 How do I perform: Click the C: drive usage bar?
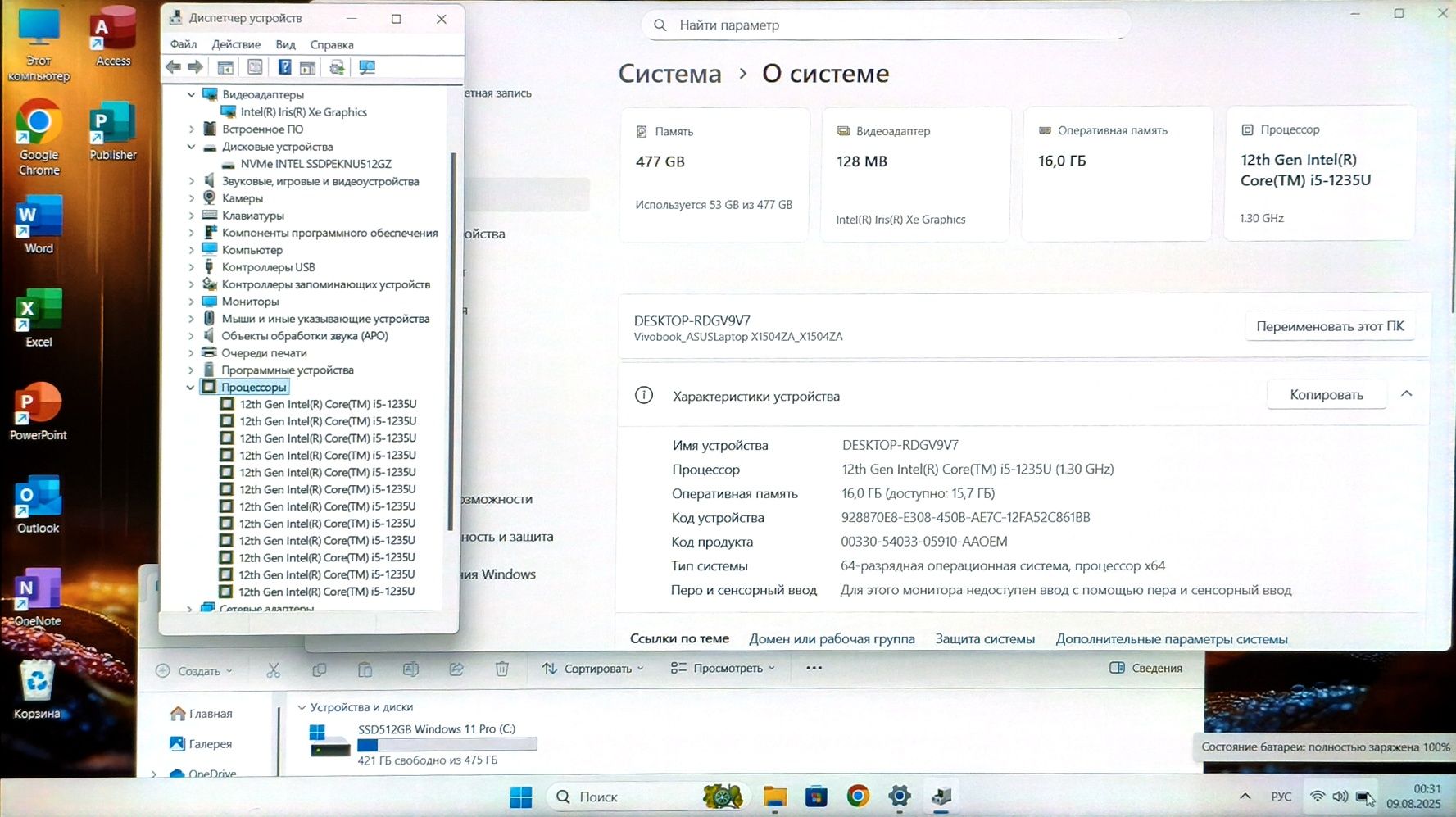pyautogui.click(x=447, y=745)
